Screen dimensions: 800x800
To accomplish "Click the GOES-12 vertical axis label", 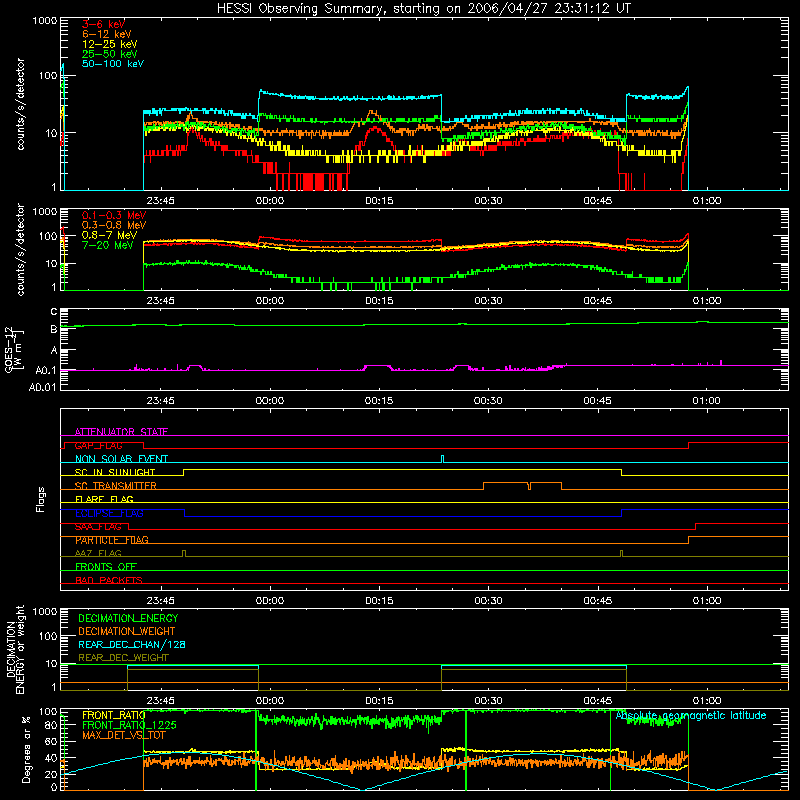I will (x=13, y=350).
